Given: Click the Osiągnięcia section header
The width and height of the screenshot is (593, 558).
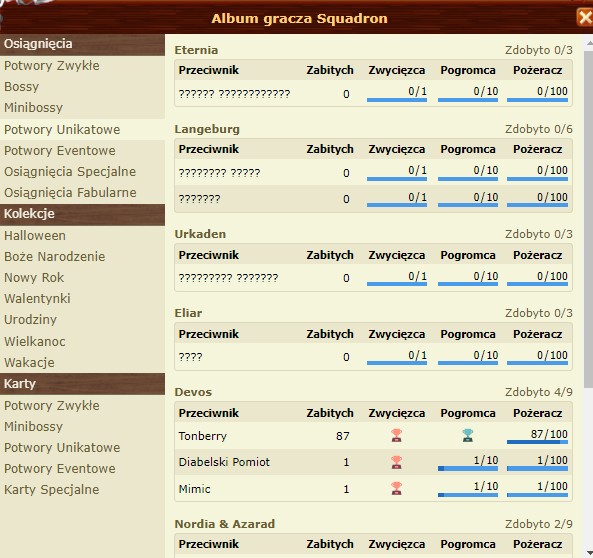Looking at the screenshot, I should (82, 45).
